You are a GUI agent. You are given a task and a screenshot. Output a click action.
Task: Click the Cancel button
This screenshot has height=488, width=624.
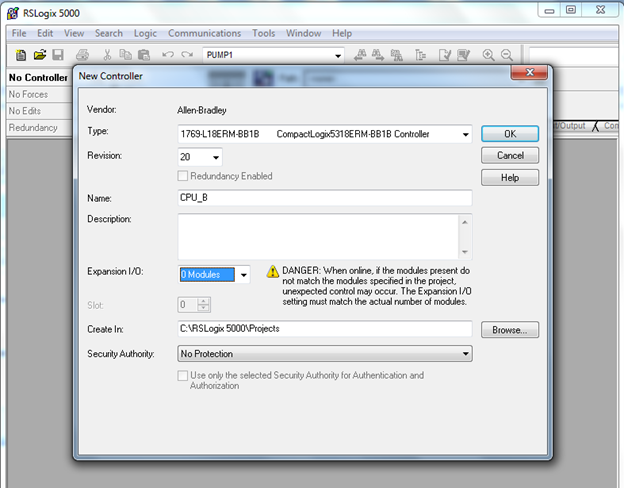click(510, 155)
